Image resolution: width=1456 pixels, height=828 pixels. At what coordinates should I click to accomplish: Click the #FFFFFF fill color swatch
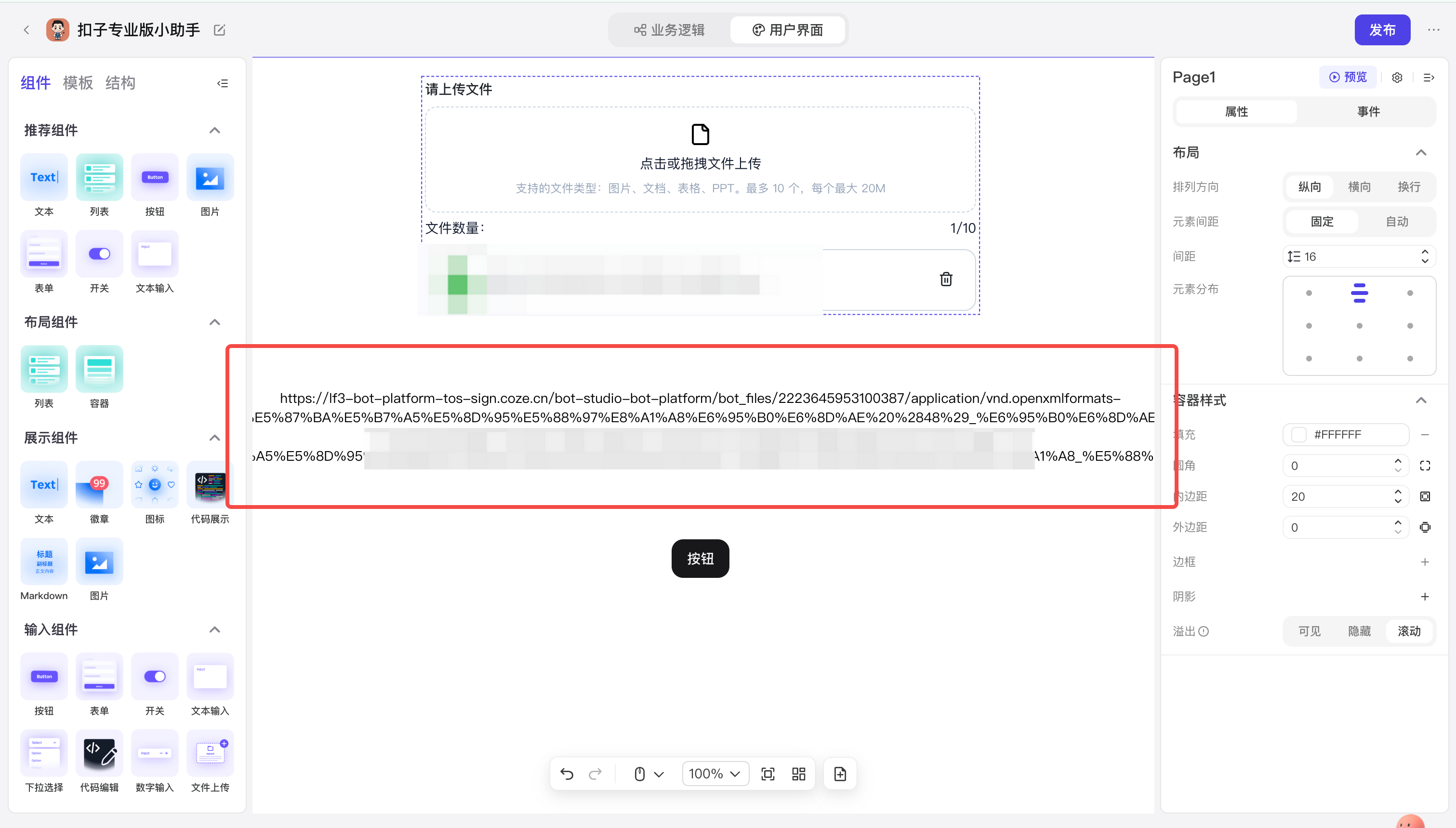pyautogui.click(x=1298, y=434)
